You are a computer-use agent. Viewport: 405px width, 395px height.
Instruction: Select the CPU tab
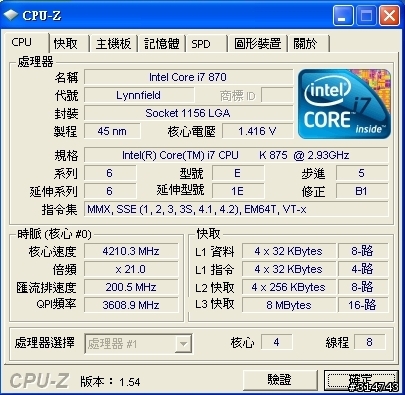tap(26, 43)
